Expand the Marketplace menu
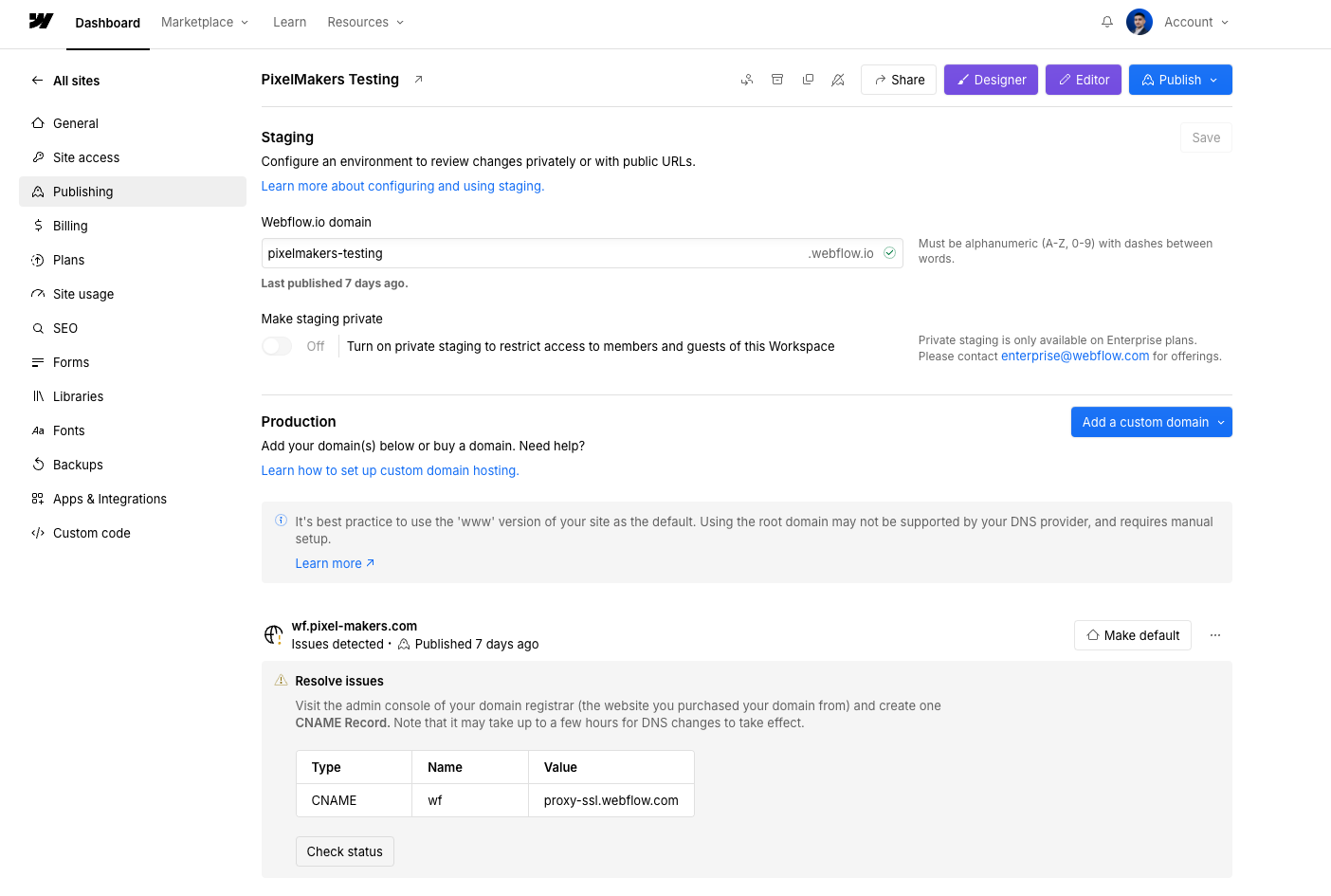This screenshot has width=1331, height=896. click(205, 22)
